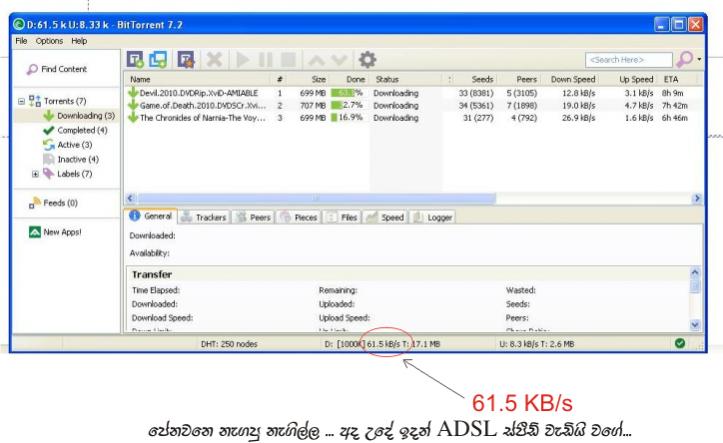Click the U: 8.3 kB/s status entry
The height and width of the screenshot is (443, 723).
point(537,344)
